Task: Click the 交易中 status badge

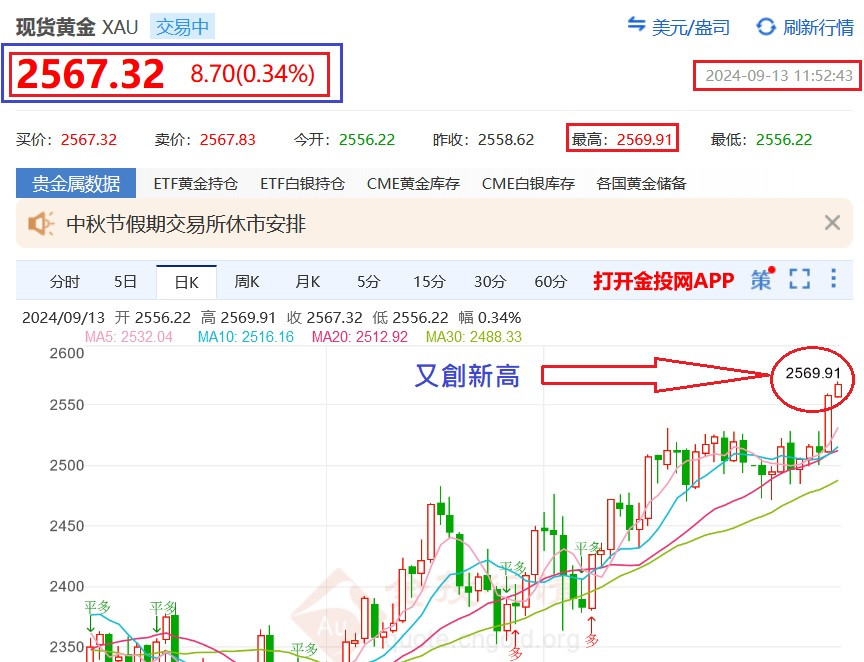Action: pos(182,26)
